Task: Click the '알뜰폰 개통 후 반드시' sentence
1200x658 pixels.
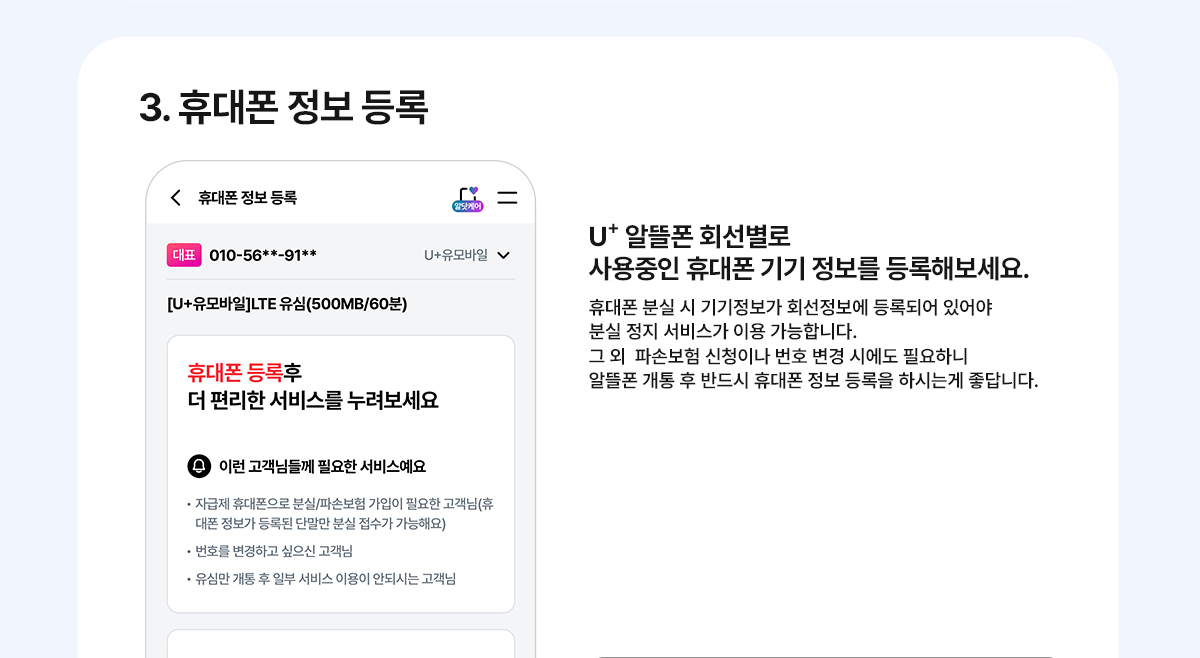Action: click(x=814, y=381)
